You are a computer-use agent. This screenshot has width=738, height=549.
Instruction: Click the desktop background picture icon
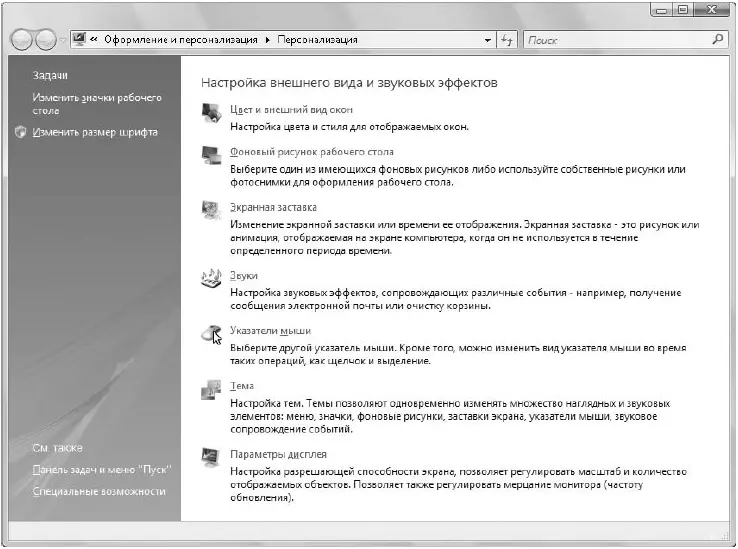[x=211, y=155]
